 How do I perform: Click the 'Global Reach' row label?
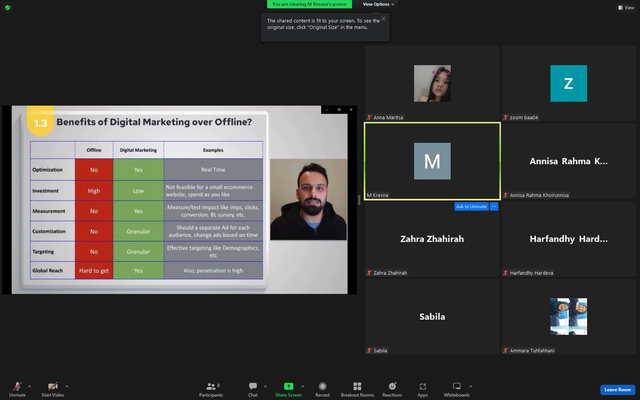coord(47,270)
